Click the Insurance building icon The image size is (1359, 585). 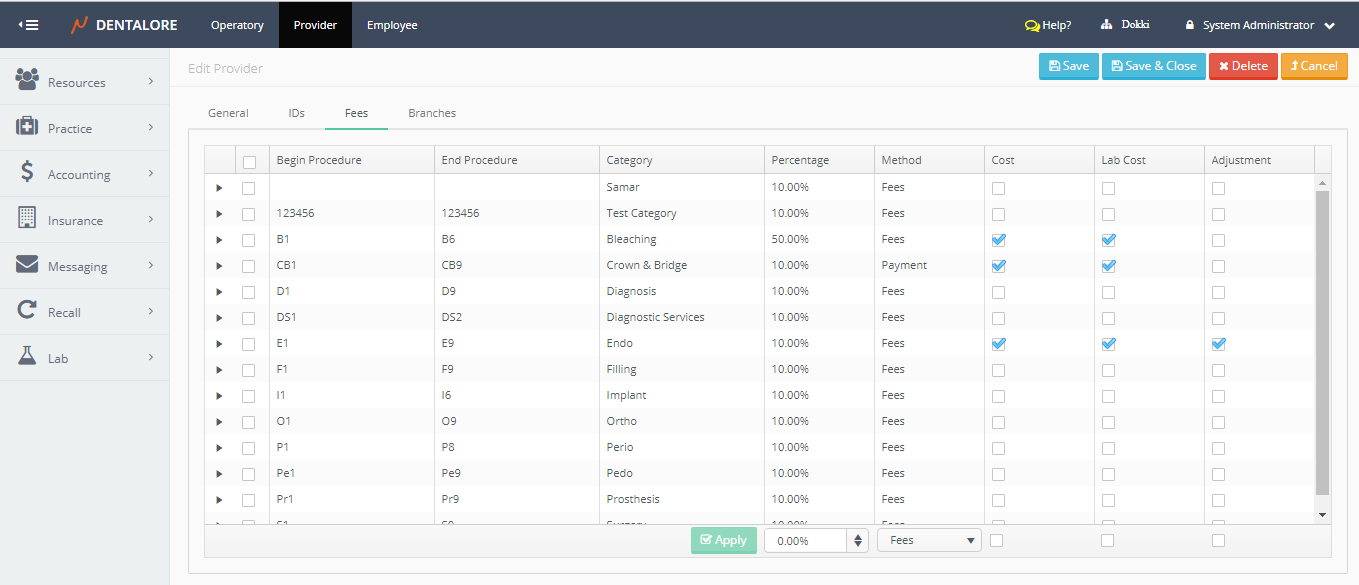[x=27, y=218]
